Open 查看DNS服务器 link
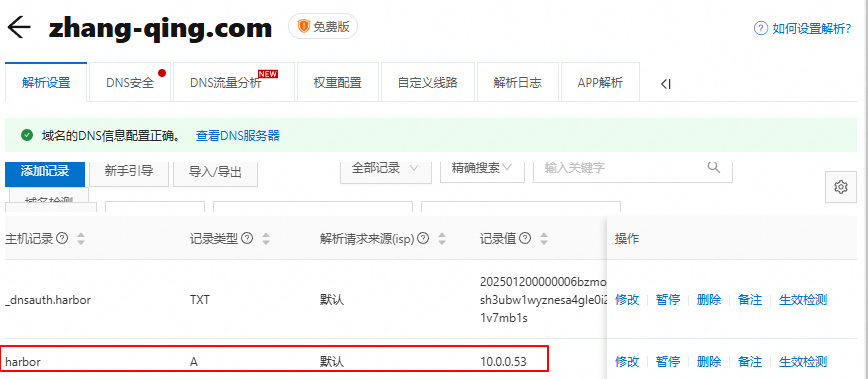This screenshot has width=868, height=379. click(x=237, y=136)
